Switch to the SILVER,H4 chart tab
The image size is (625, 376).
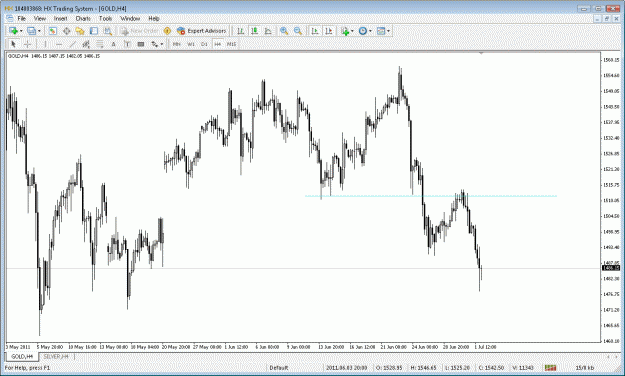coord(56,356)
